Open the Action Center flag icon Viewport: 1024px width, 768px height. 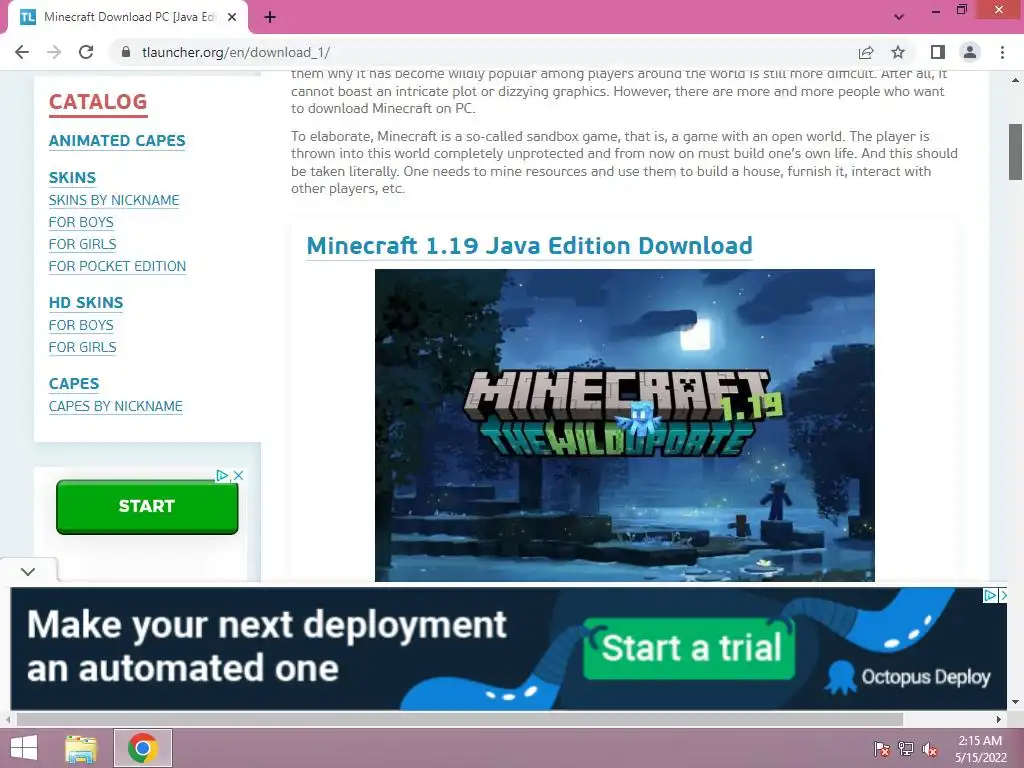[x=882, y=748]
